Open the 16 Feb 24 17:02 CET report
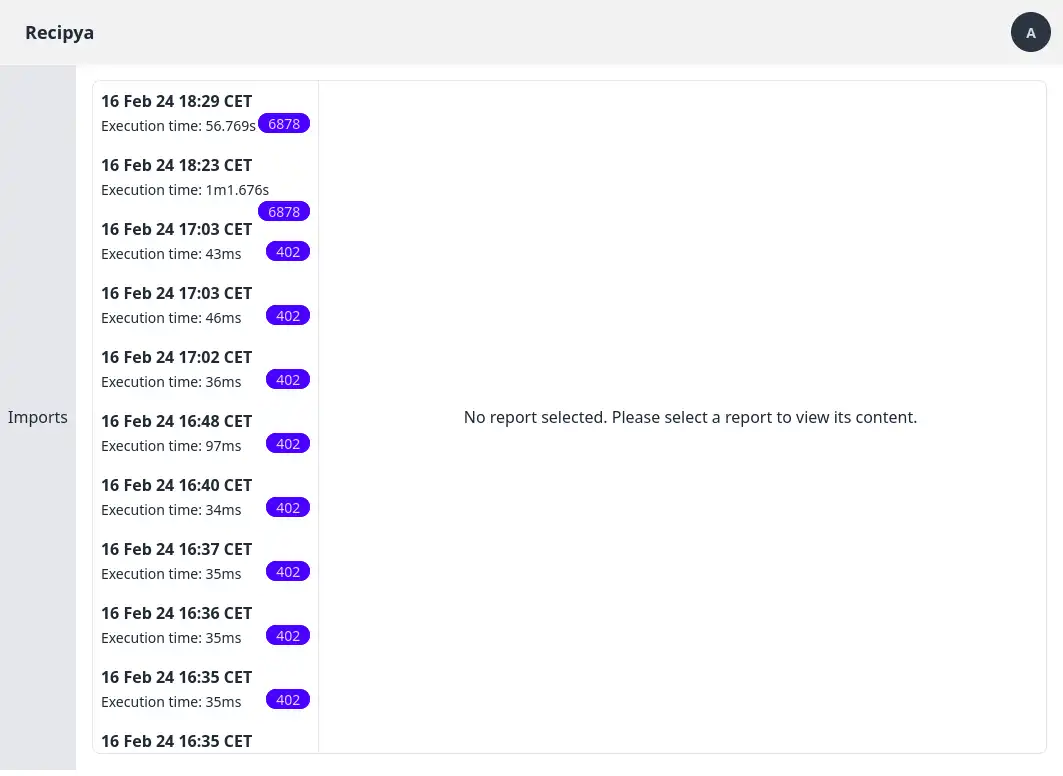Image resolution: width=1063 pixels, height=776 pixels. [x=205, y=370]
